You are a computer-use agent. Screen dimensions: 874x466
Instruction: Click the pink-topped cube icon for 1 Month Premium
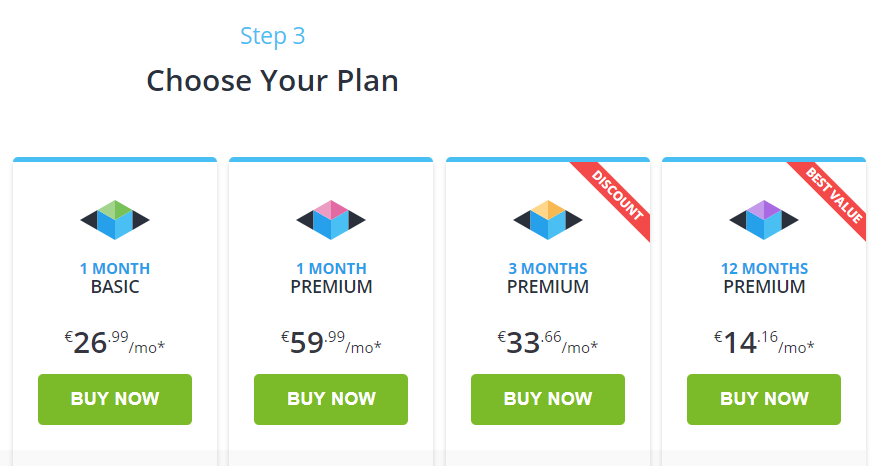[331, 221]
